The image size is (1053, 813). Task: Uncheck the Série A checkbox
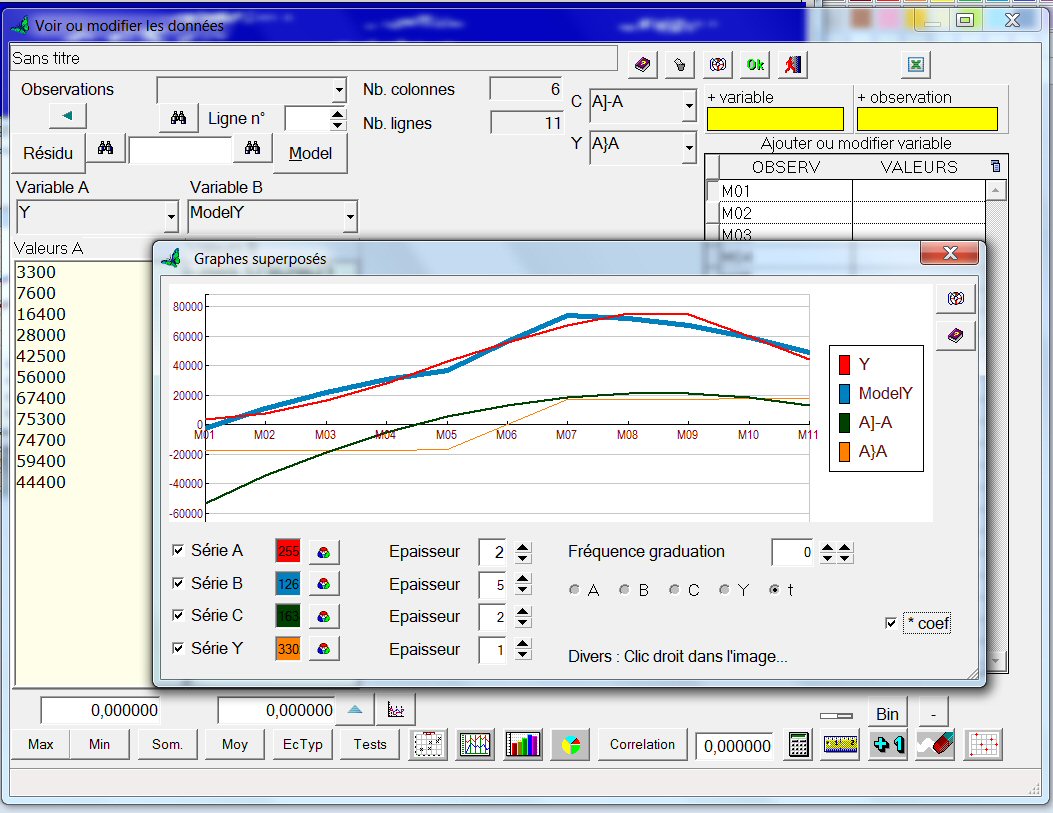[x=178, y=550]
